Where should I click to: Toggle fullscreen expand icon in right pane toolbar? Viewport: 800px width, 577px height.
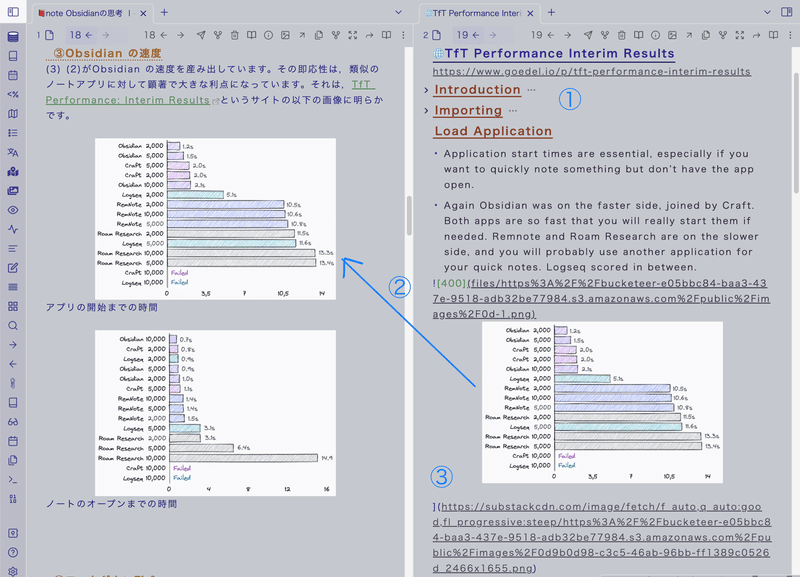point(739,35)
